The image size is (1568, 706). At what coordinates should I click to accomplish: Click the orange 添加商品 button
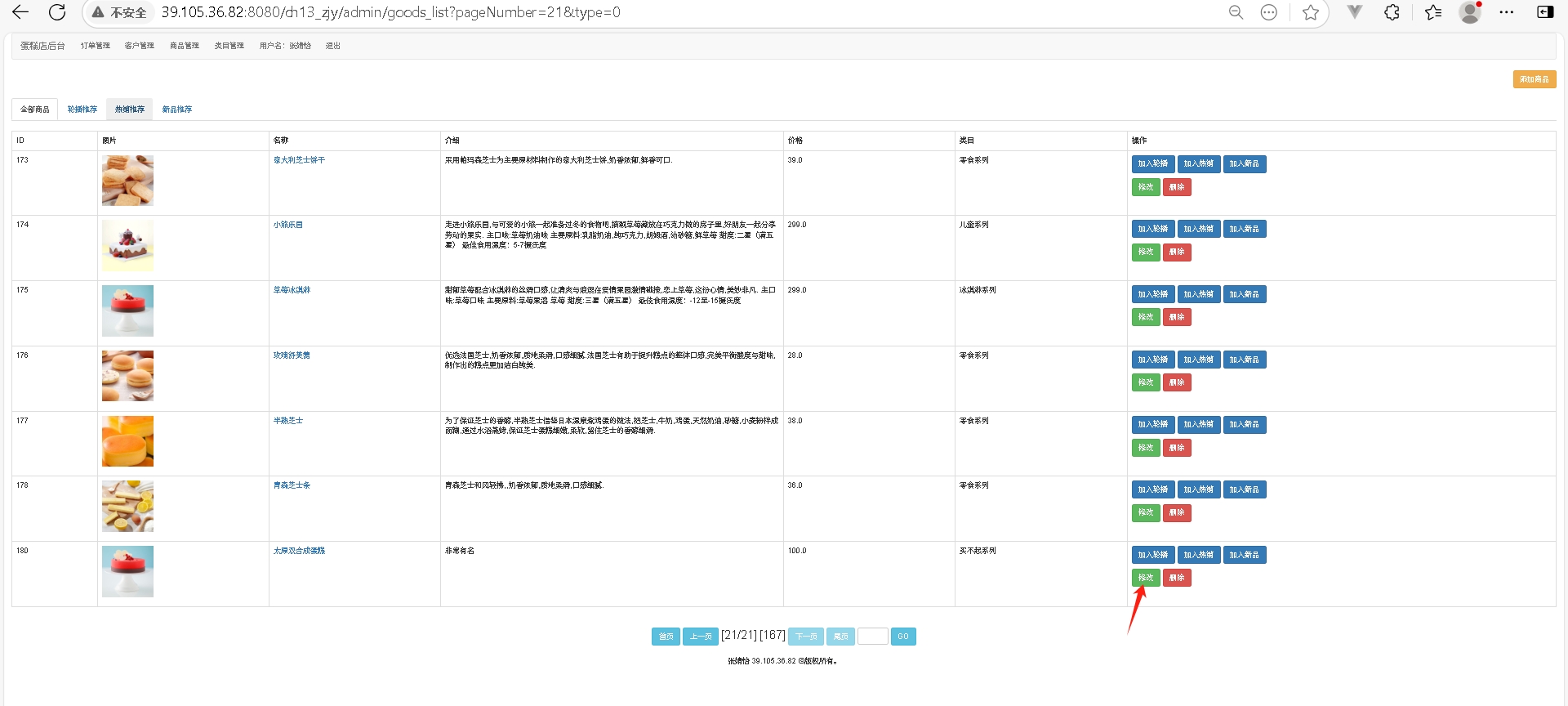click(1534, 79)
